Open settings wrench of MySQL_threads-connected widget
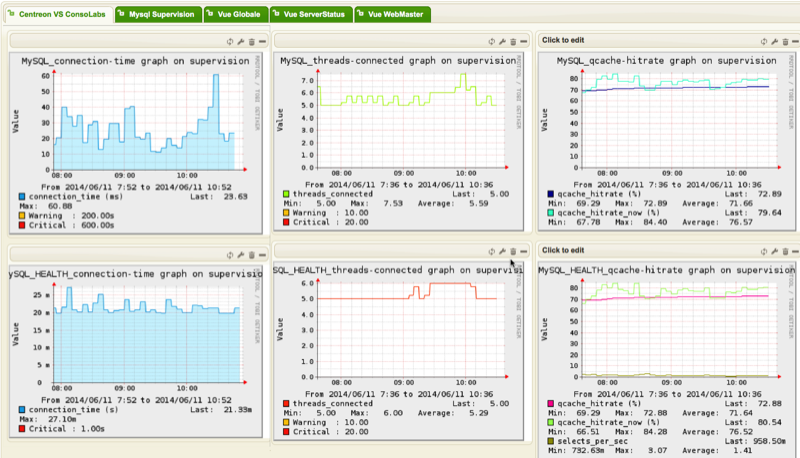Screen dimensions: 800x458 coord(503,41)
